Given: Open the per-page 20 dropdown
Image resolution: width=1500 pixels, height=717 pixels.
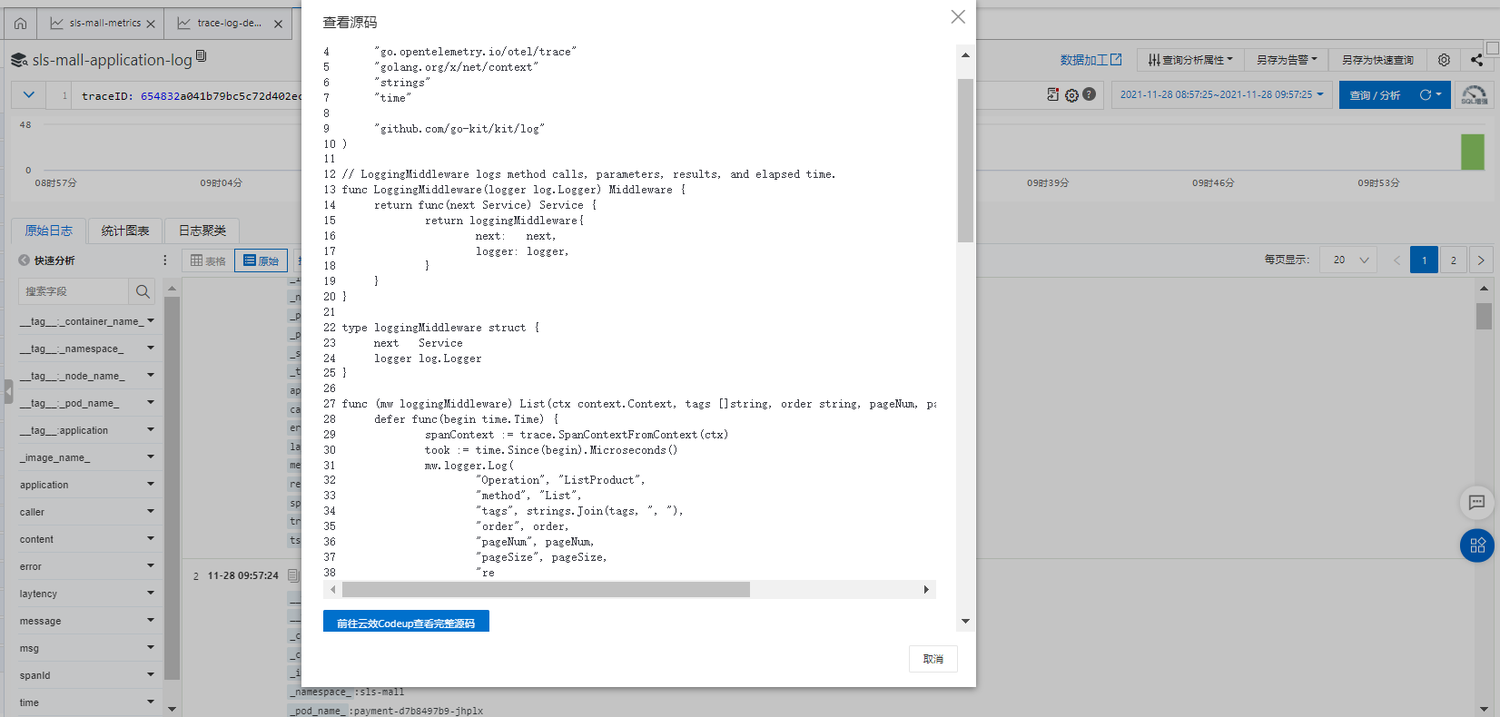Looking at the screenshot, I should 1348,260.
